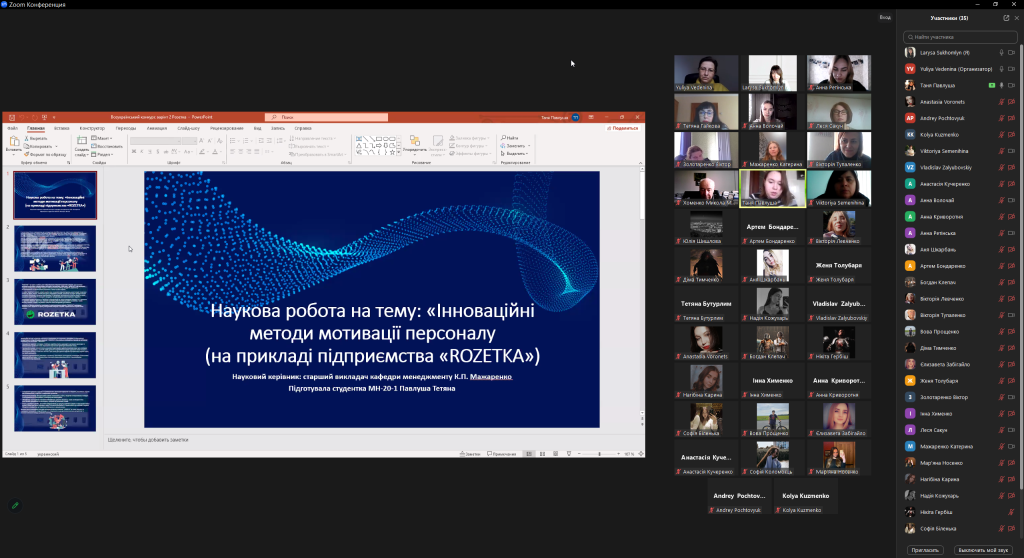Select slide 2 thumbnail
The width and height of the screenshot is (1024, 558).
point(55,248)
